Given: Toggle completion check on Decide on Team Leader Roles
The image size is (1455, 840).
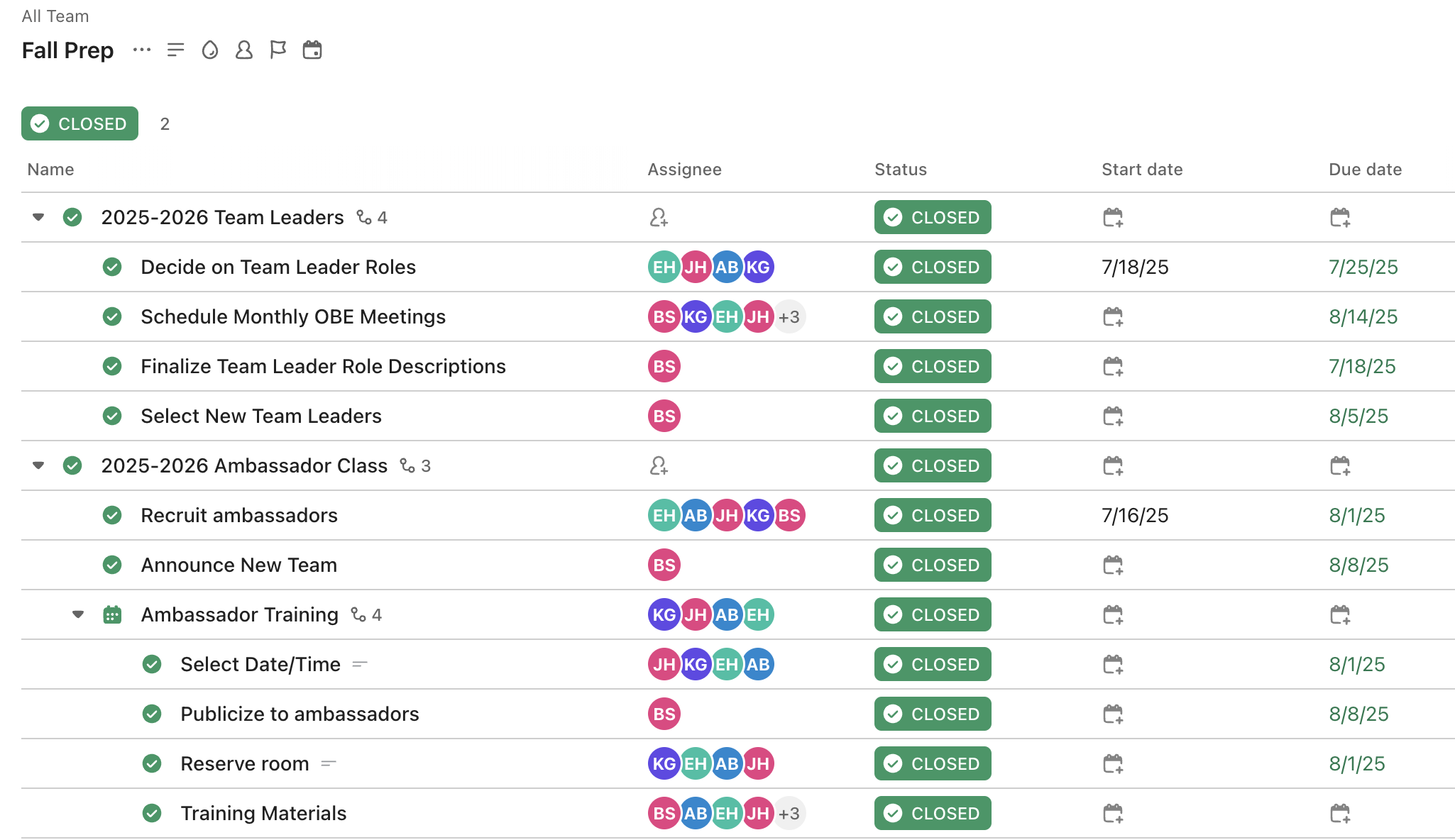Looking at the screenshot, I should [x=112, y=267].
